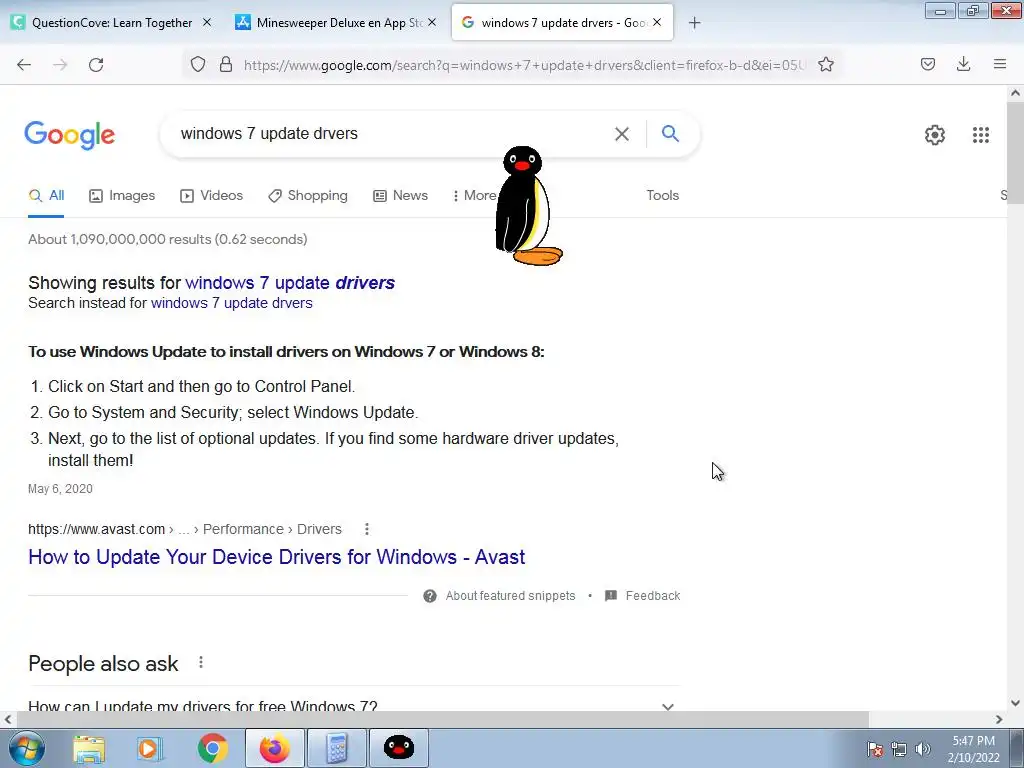Click the Firefox URL address bar
The width and height of the screenshot is (1024, 768).
pos(522,65)
